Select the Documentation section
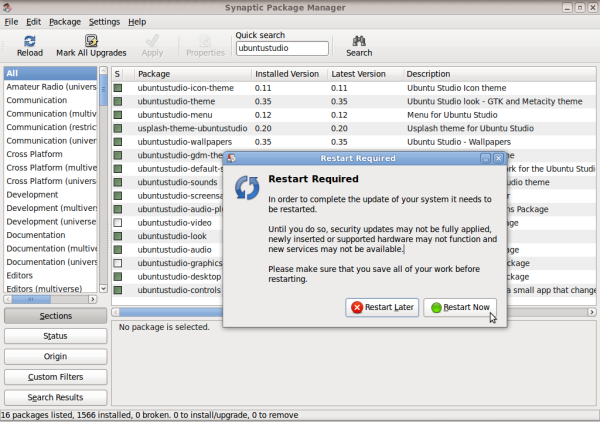 click(x=51, y=235)
